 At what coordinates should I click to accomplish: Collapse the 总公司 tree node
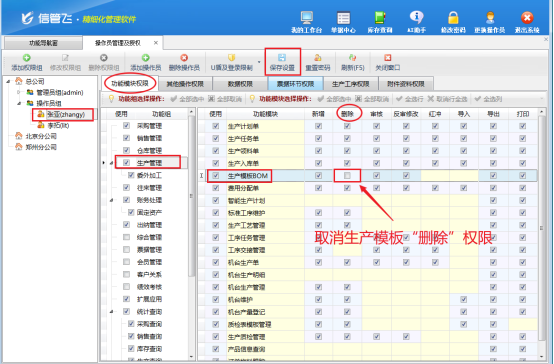coord(8,82)
